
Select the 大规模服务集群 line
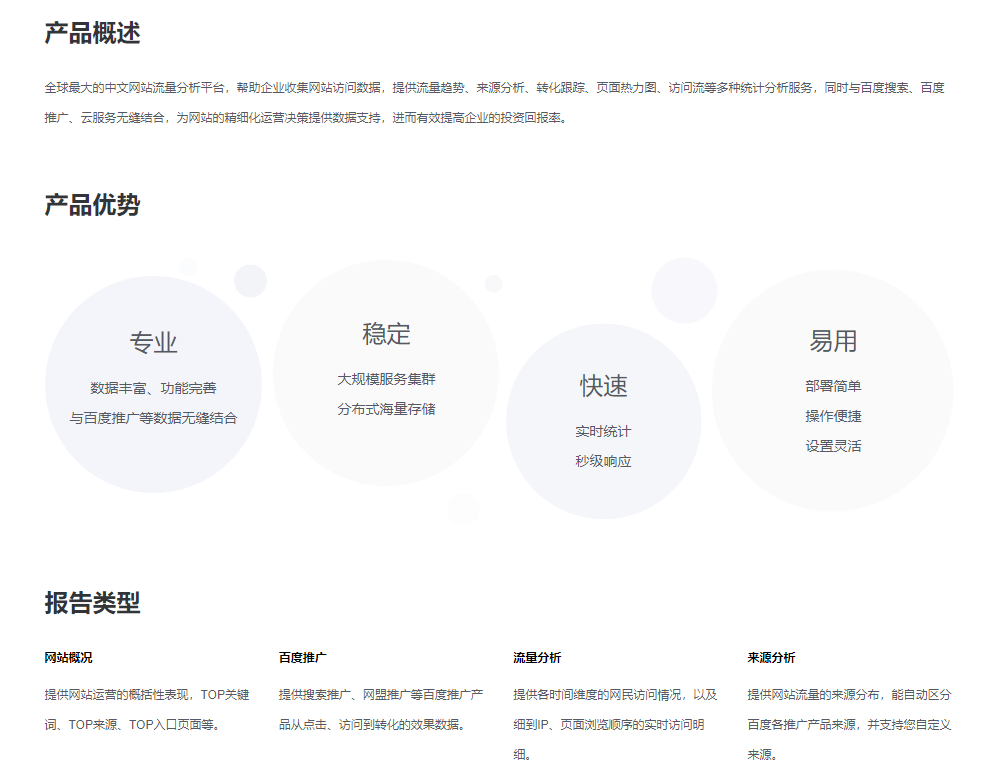tap(386, 379)
